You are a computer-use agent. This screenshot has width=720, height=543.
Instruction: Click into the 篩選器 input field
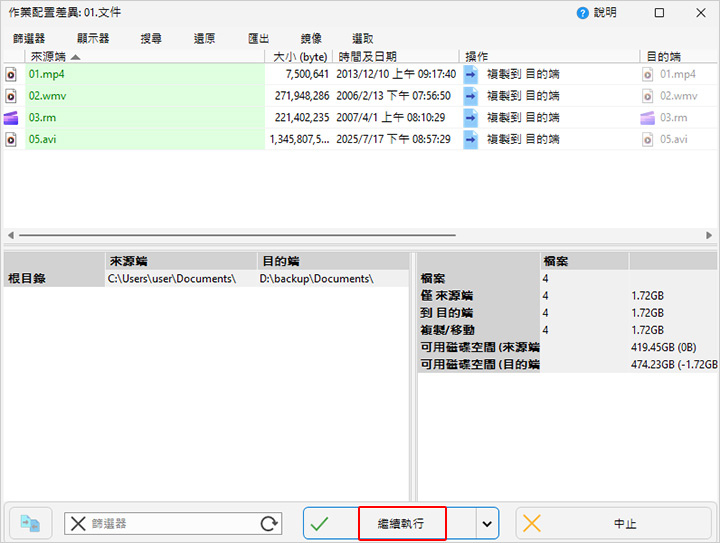click(x=173, y=524)
